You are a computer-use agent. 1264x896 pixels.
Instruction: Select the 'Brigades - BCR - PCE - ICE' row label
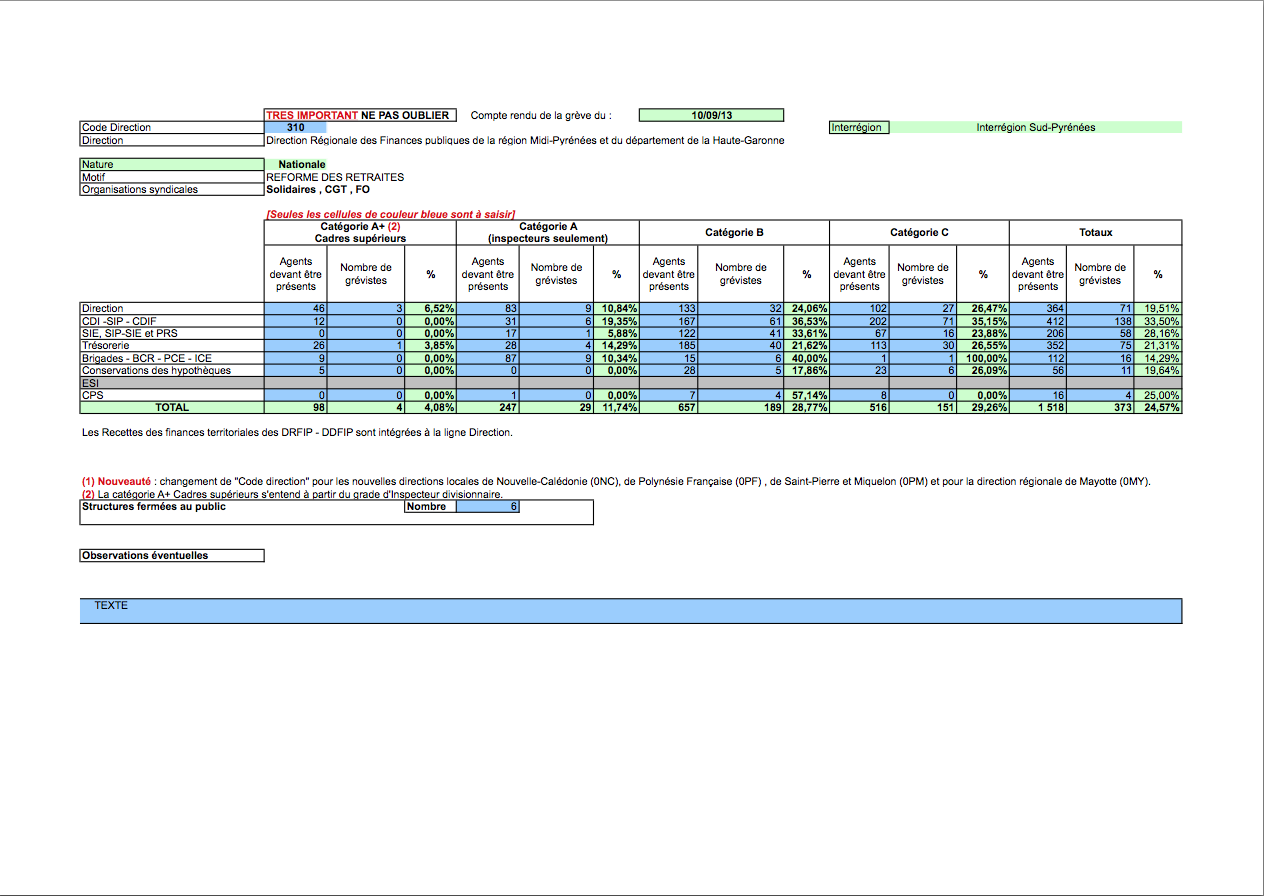[x=172, y=358]
